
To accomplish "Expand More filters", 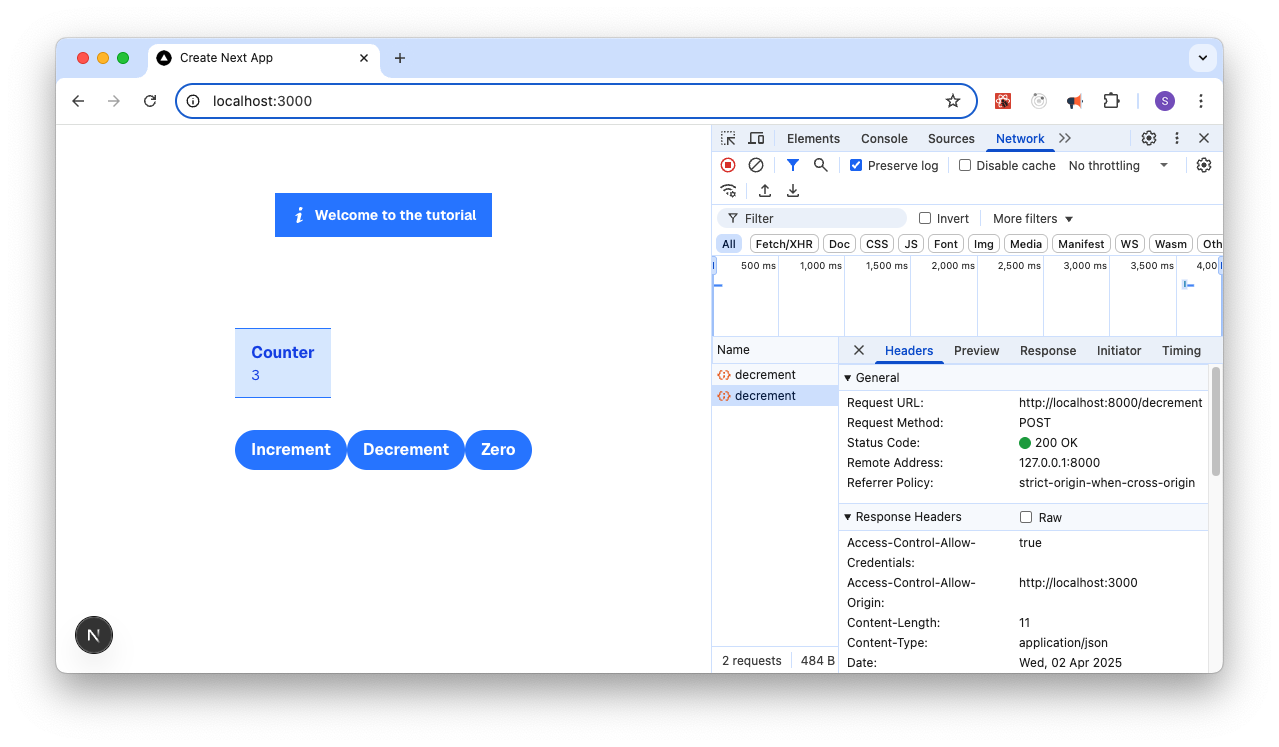I will point(1031,218).
